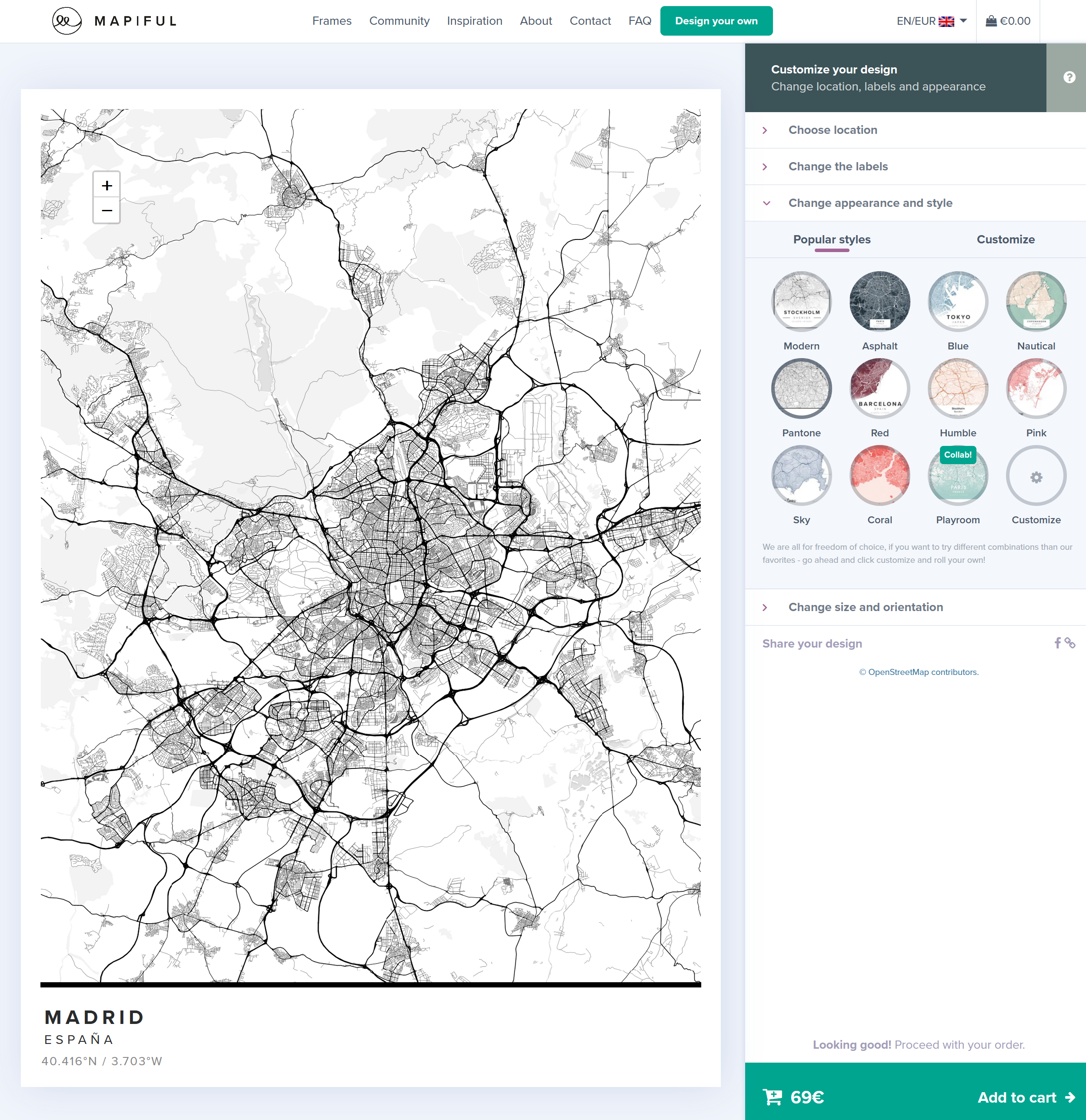Expand the Choose location section
The image size is (1086, 1120).
point(832,130)
